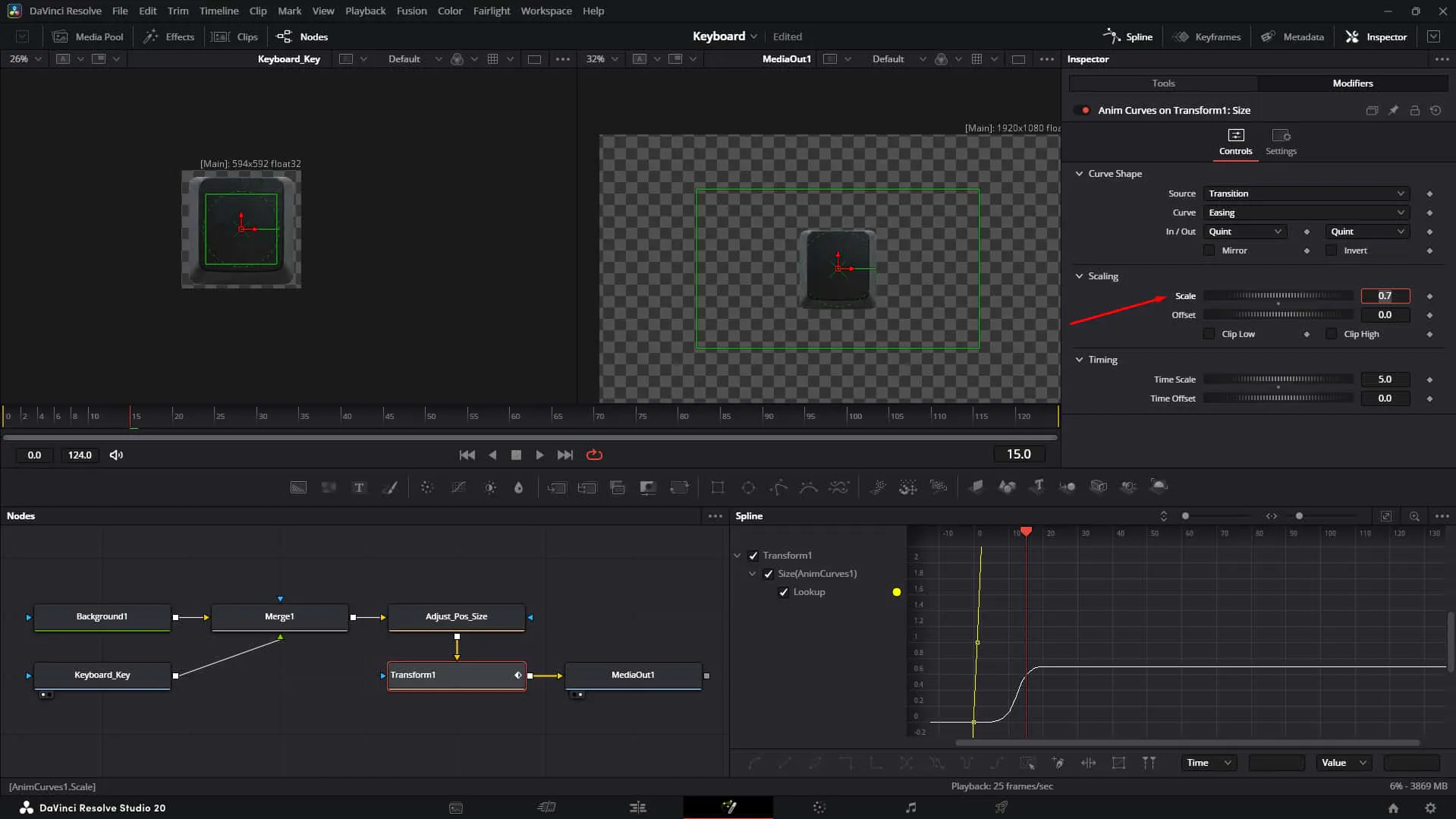Select the MediaOut1 node

[633, 675]
